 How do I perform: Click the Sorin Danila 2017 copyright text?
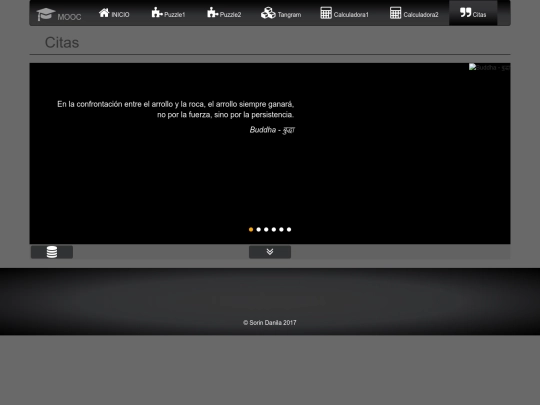[x=270, y=323]
